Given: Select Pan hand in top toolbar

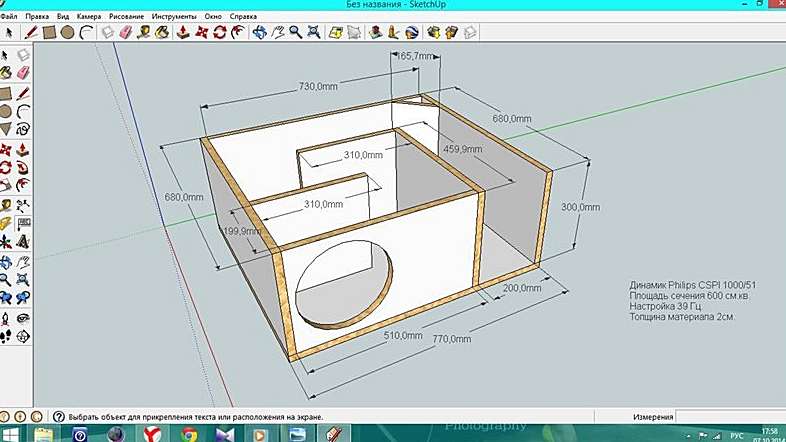Looking at the screenshot, I should [278, 33].
